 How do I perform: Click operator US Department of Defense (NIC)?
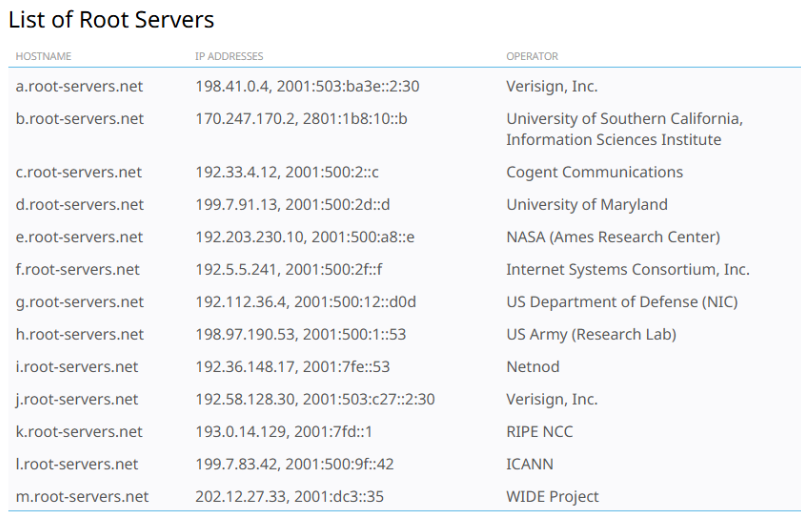tap(622, 302)
